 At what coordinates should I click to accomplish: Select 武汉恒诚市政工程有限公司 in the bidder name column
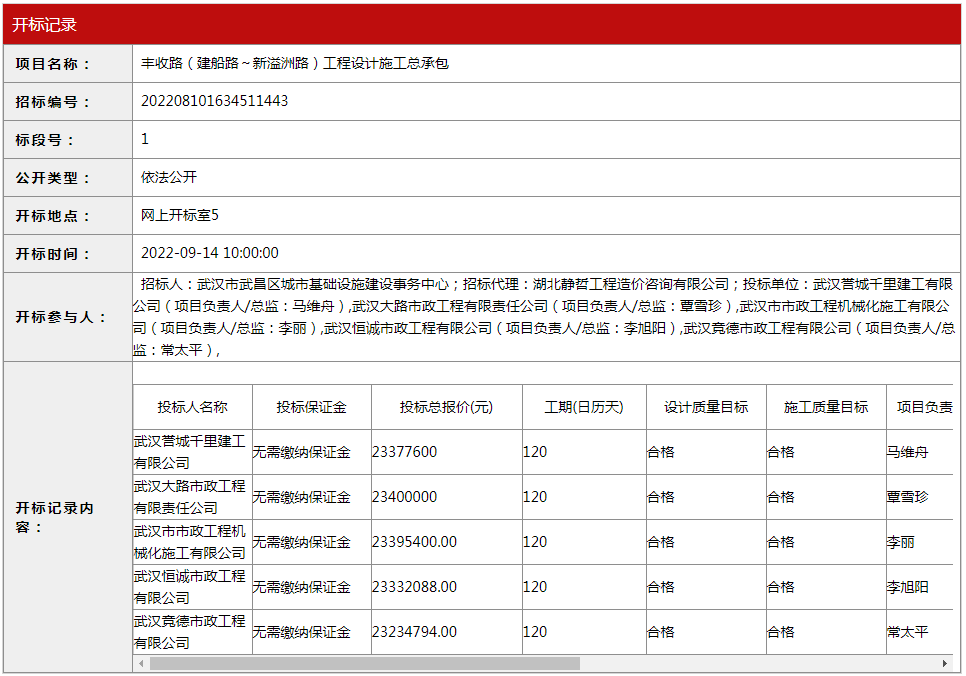tap(190, 587)
